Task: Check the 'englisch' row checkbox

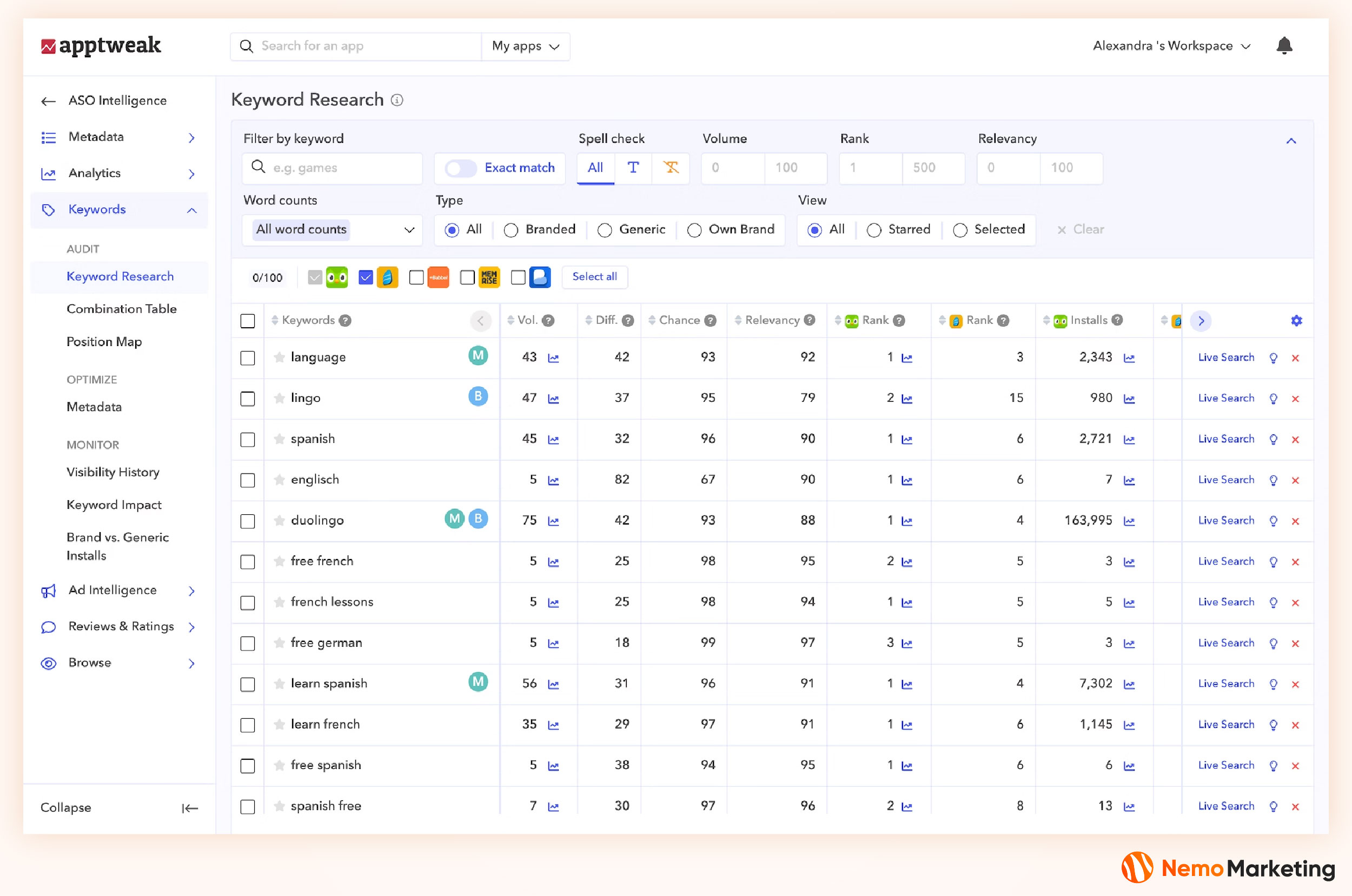Action: click(x=248, y=480)
